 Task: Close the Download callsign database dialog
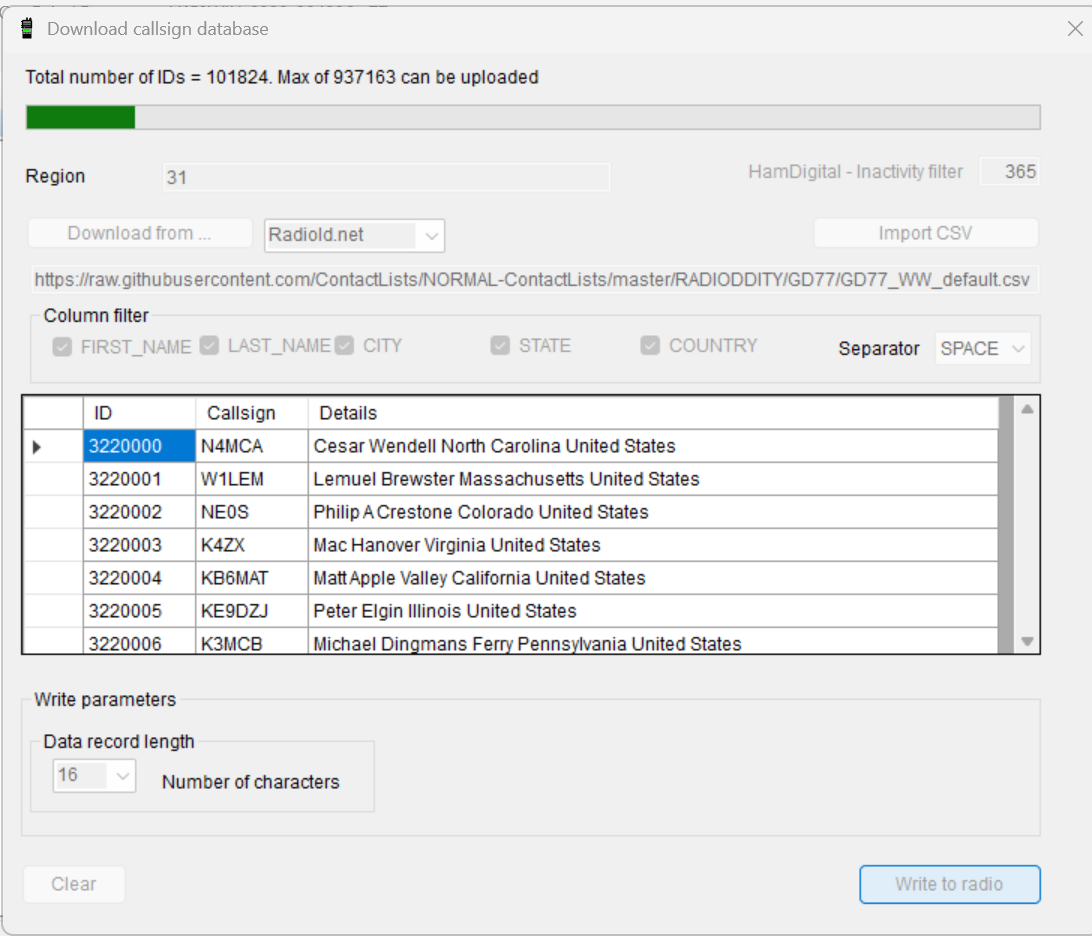(x=1075, y=28)
